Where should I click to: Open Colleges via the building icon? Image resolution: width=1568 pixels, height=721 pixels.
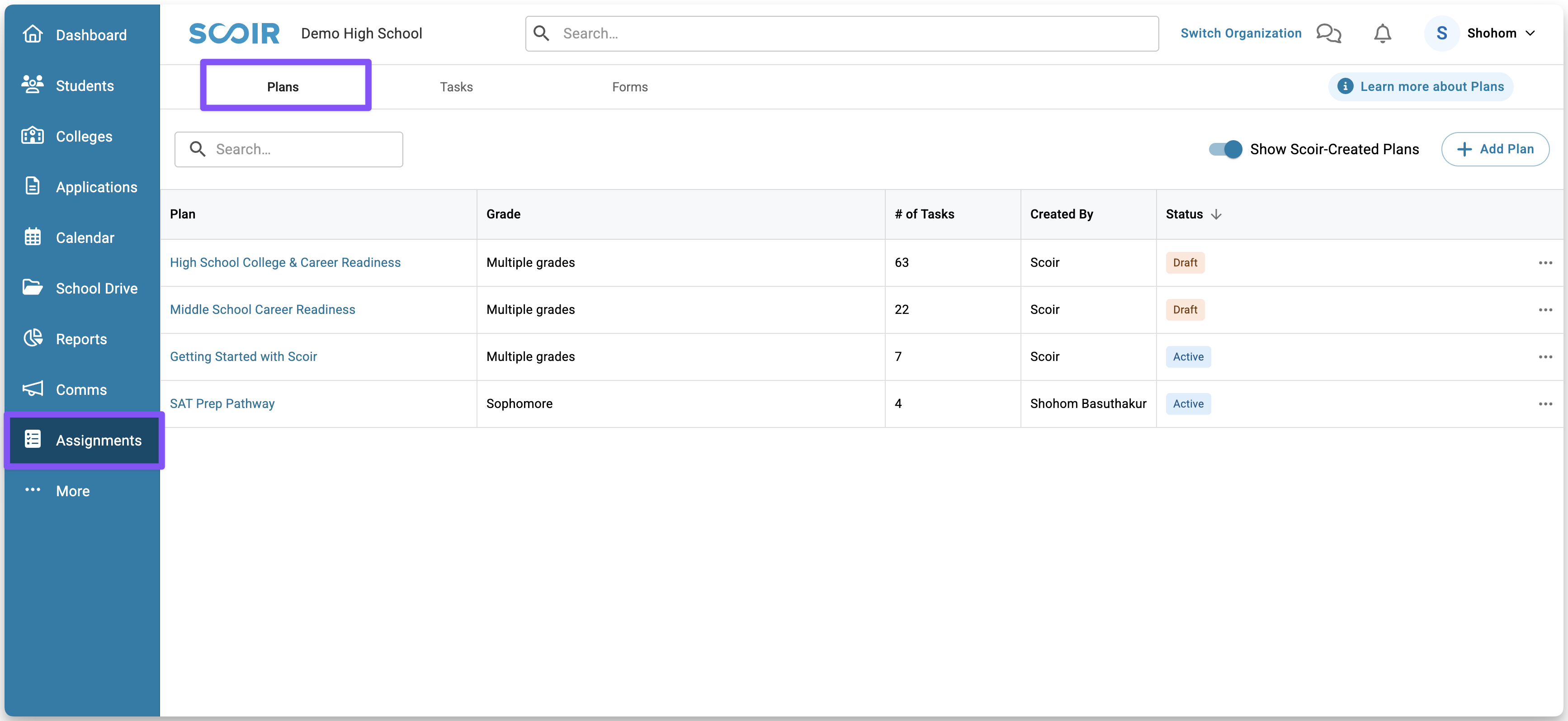pyautogui.click(x=32, y=136)
